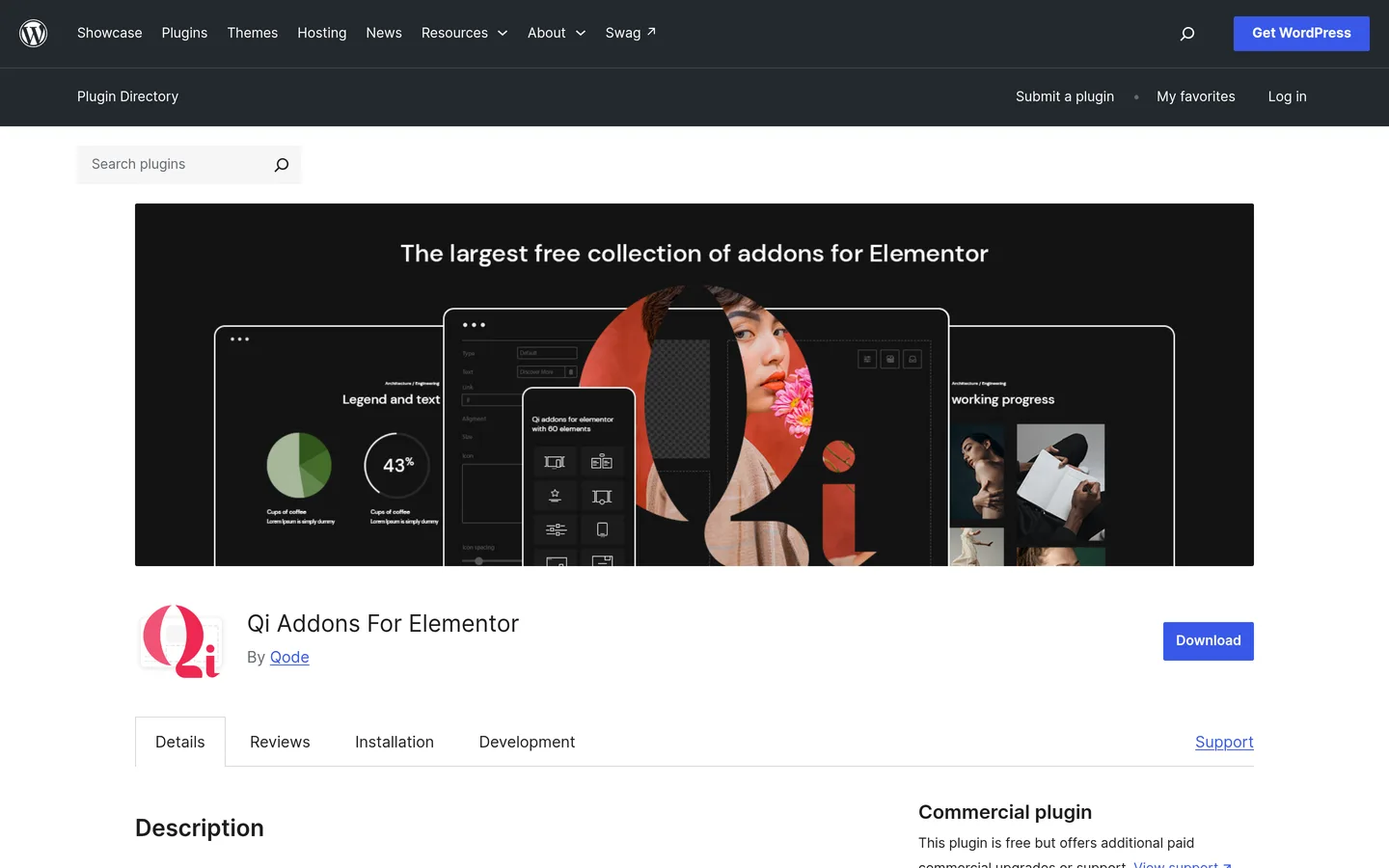
Task: Select the Details tab
Action: [180, 742]
